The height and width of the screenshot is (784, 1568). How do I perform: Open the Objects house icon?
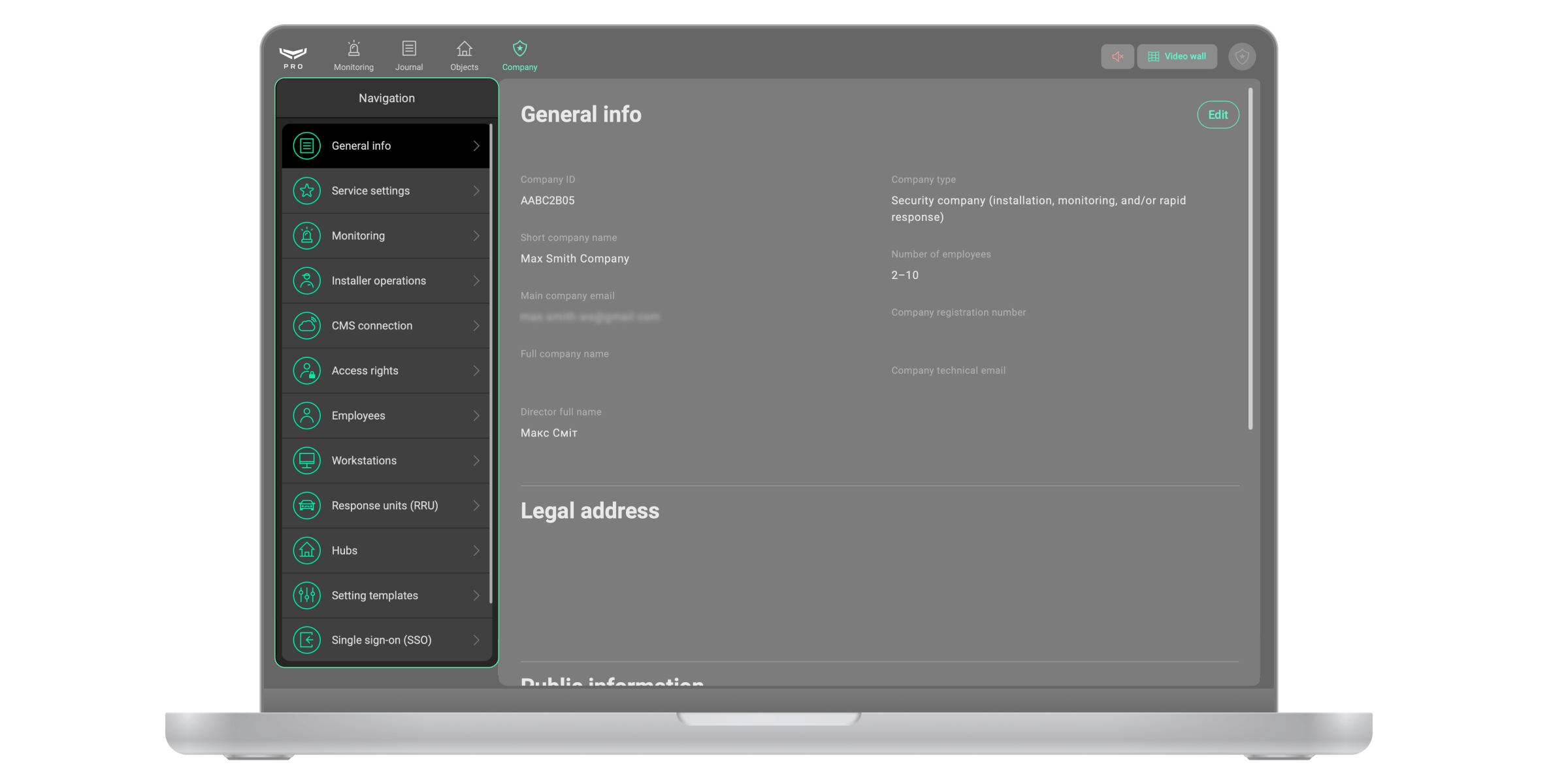pyautogui.click(x=464, y=49)
